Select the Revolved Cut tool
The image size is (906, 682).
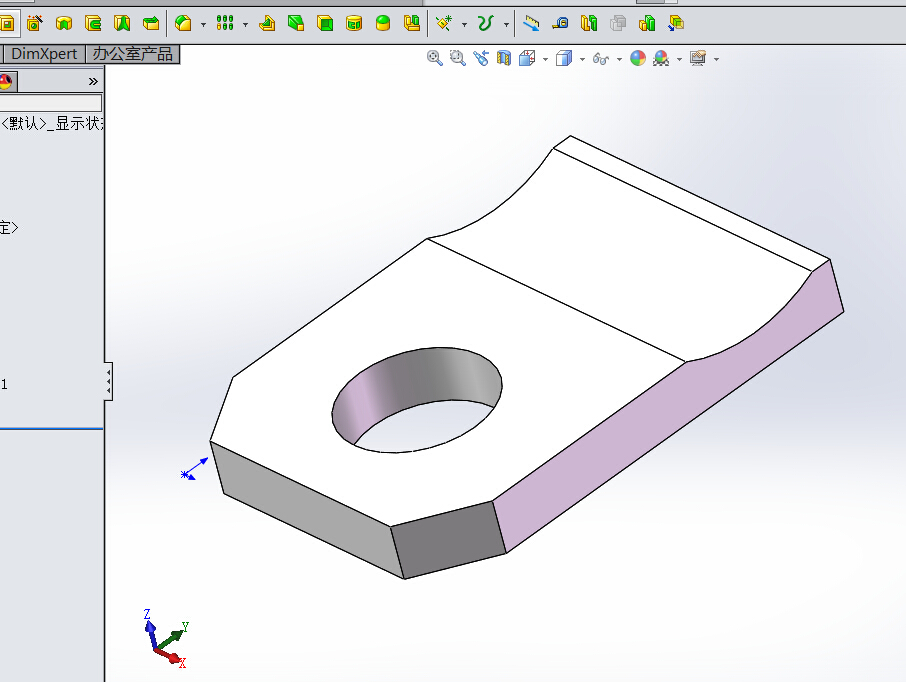(x=64, y=23)
